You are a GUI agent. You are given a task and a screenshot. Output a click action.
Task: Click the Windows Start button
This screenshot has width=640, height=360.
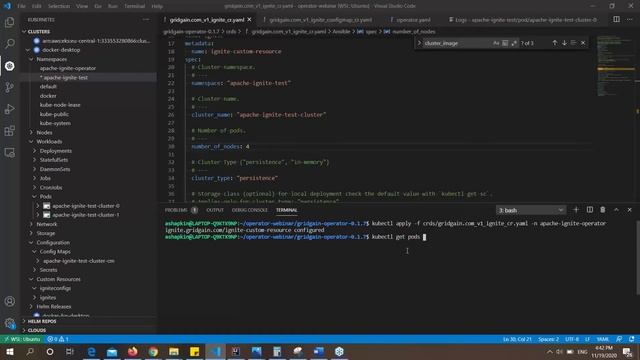(9, 351)
